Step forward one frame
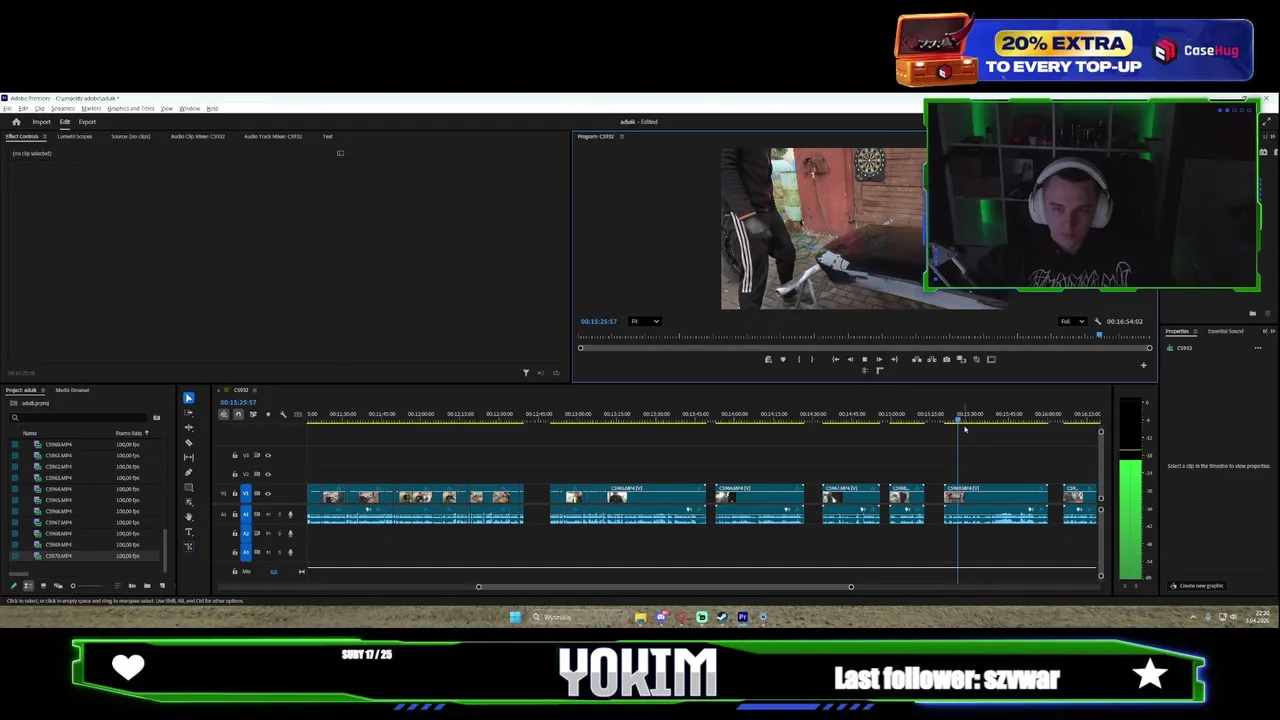Viewport: 1280px width, 720px height. 879,359
